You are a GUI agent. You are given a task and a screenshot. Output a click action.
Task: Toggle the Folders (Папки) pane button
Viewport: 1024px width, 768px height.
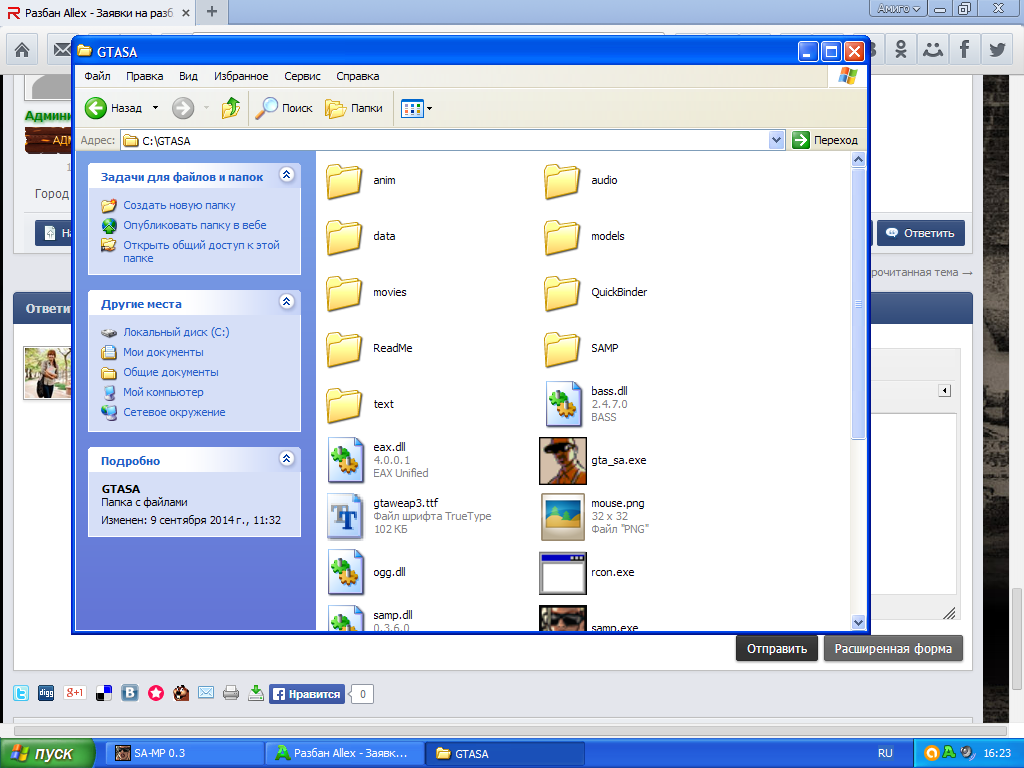tap(353, 108)
